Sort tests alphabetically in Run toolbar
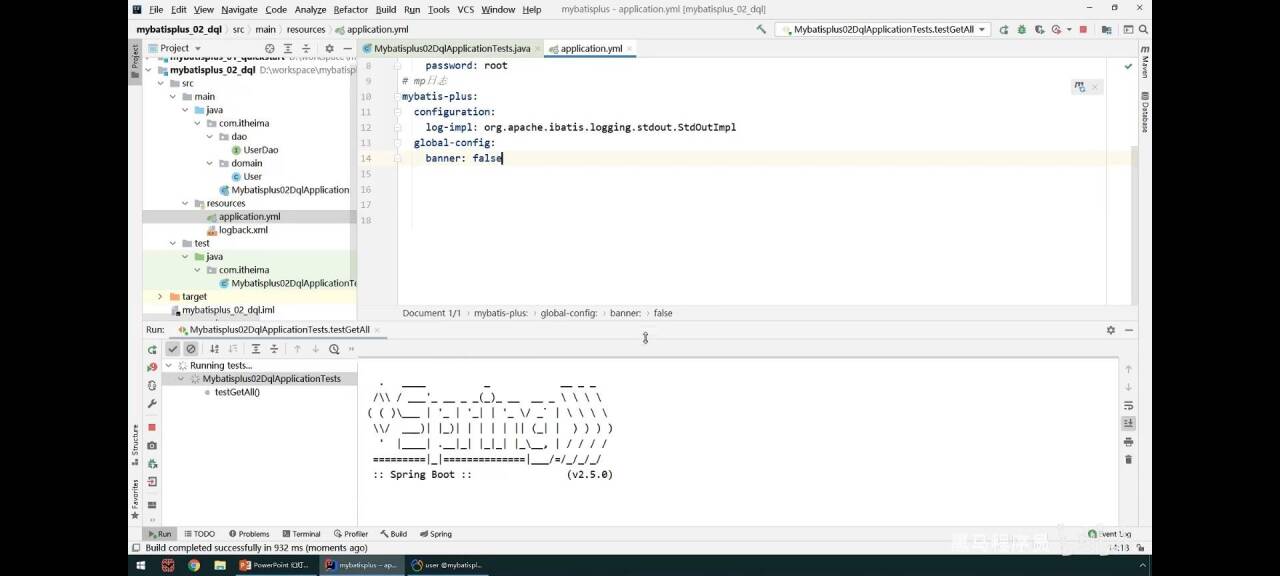 pyautogui.click(x=214, y=349)
